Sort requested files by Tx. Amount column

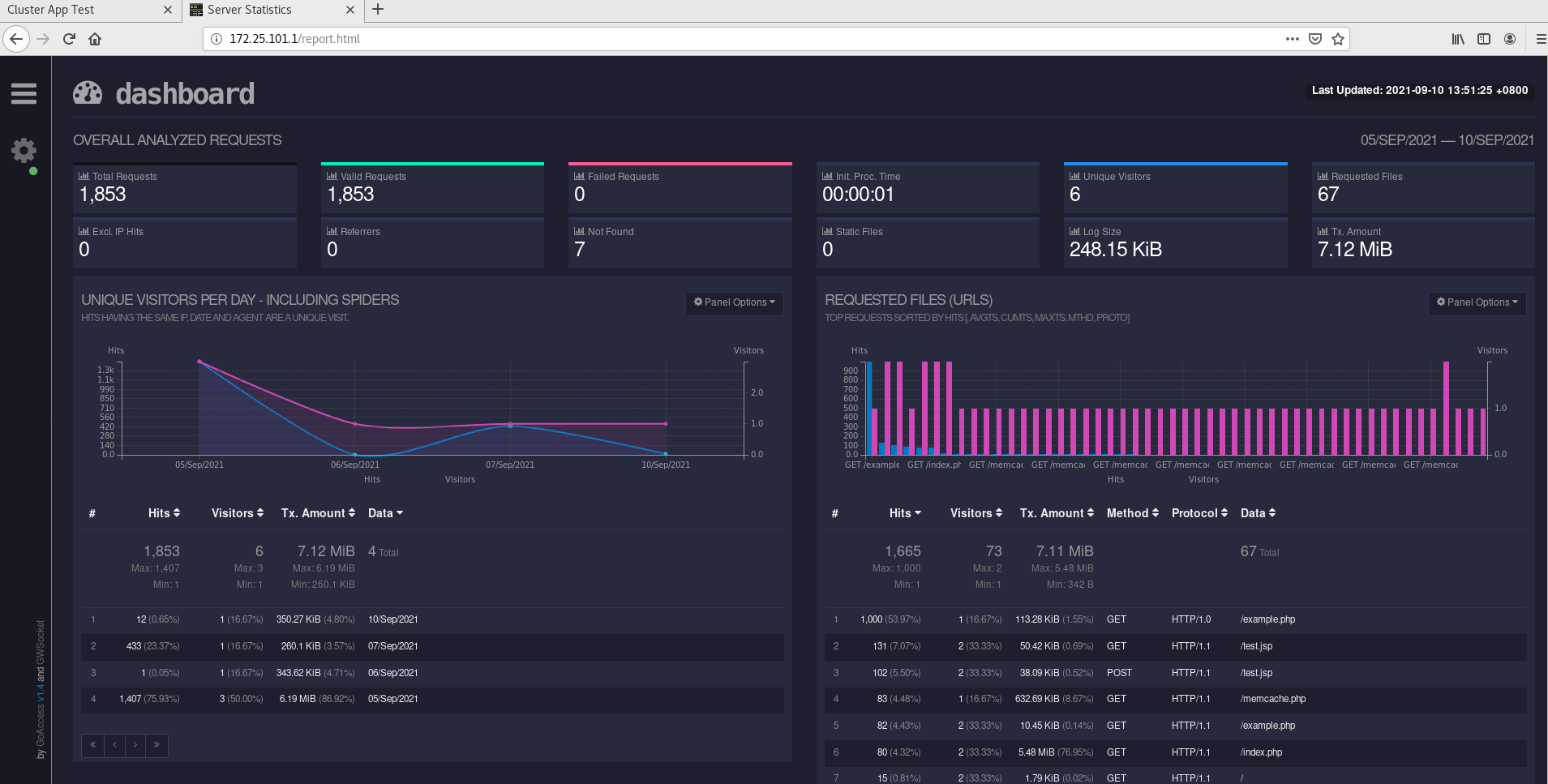click(1057, 513)
